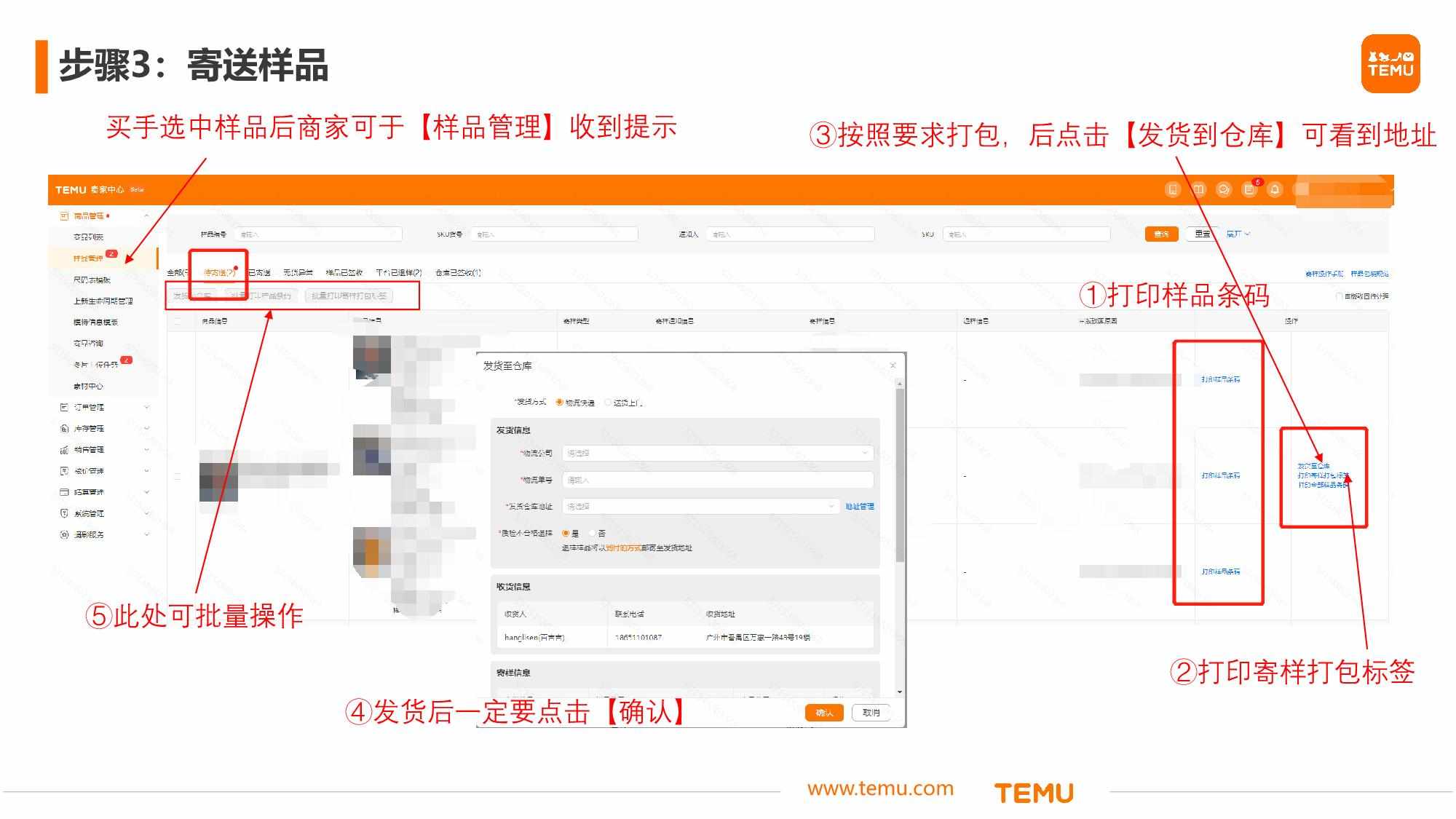Tick the checkbox above the 操作 column header
This screenshot has width=1456, height=819.
(1340, 296)
